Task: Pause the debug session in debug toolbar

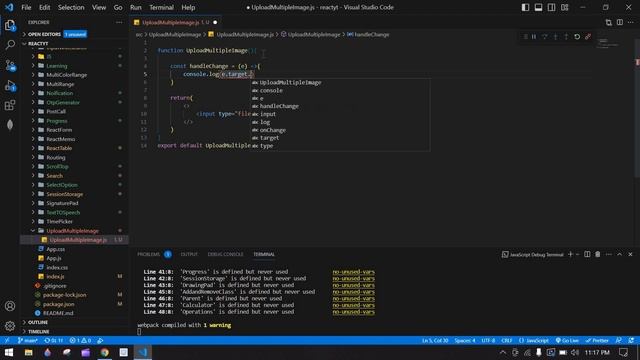Action: (x=534, y=37)
